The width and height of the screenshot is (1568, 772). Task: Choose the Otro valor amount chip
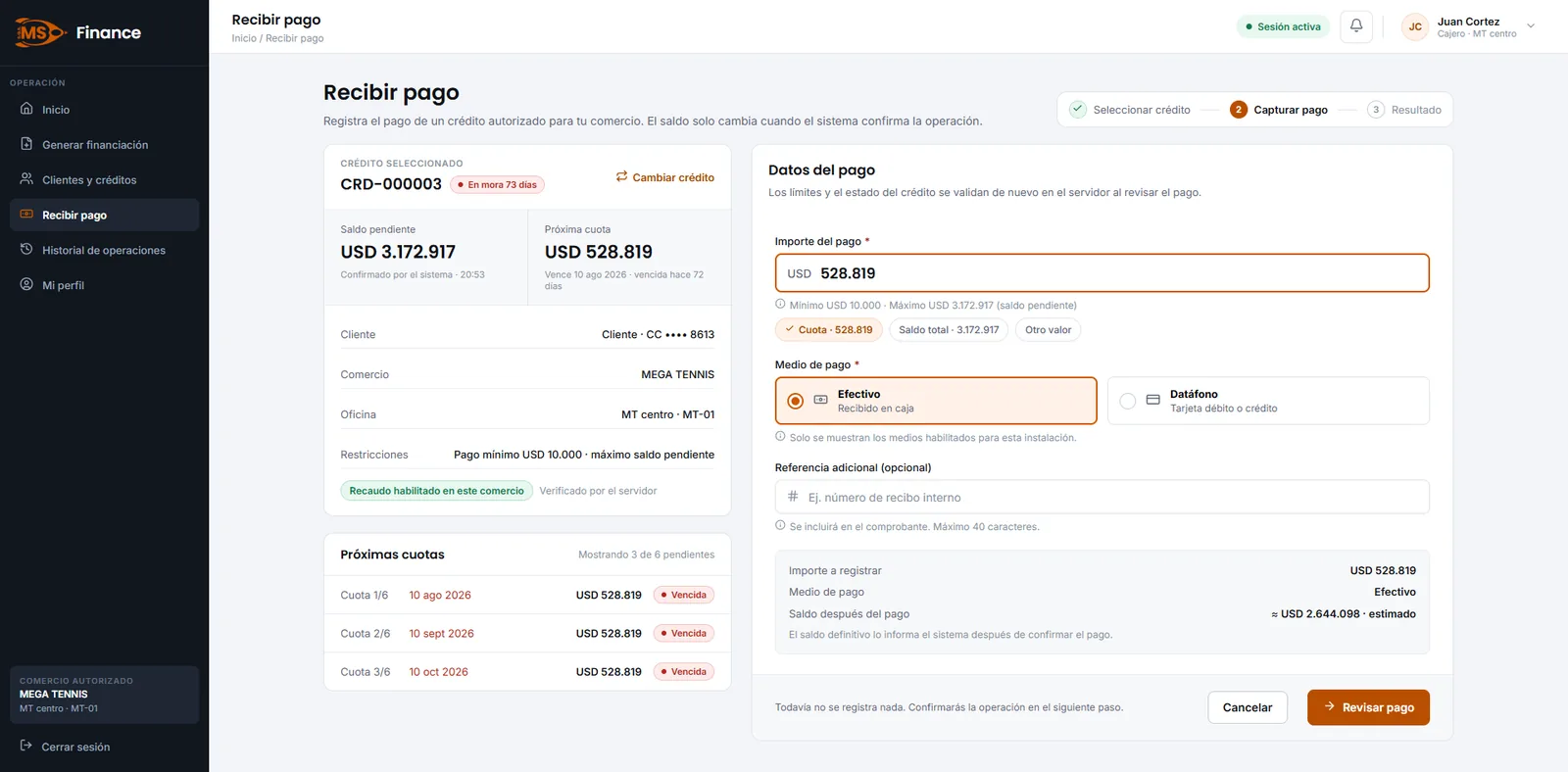1048,330
